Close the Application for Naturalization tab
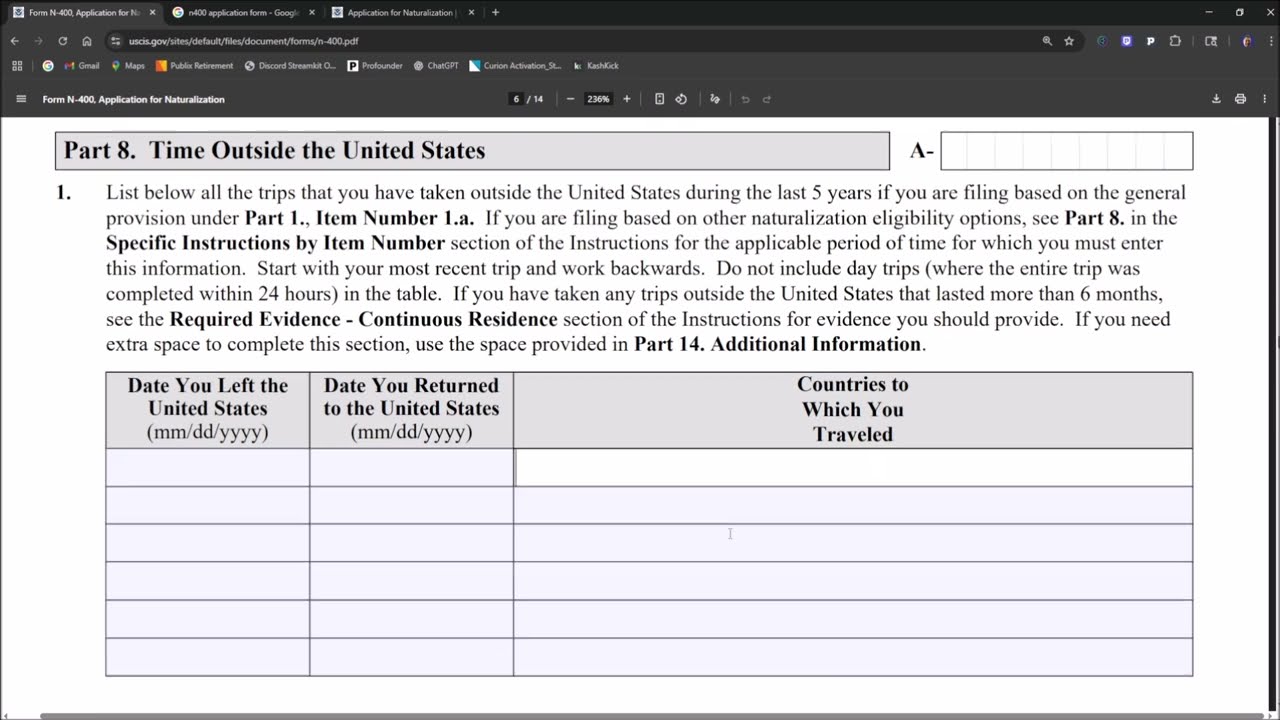Viewport: 1280px width, 720px height. click(471, 13)
